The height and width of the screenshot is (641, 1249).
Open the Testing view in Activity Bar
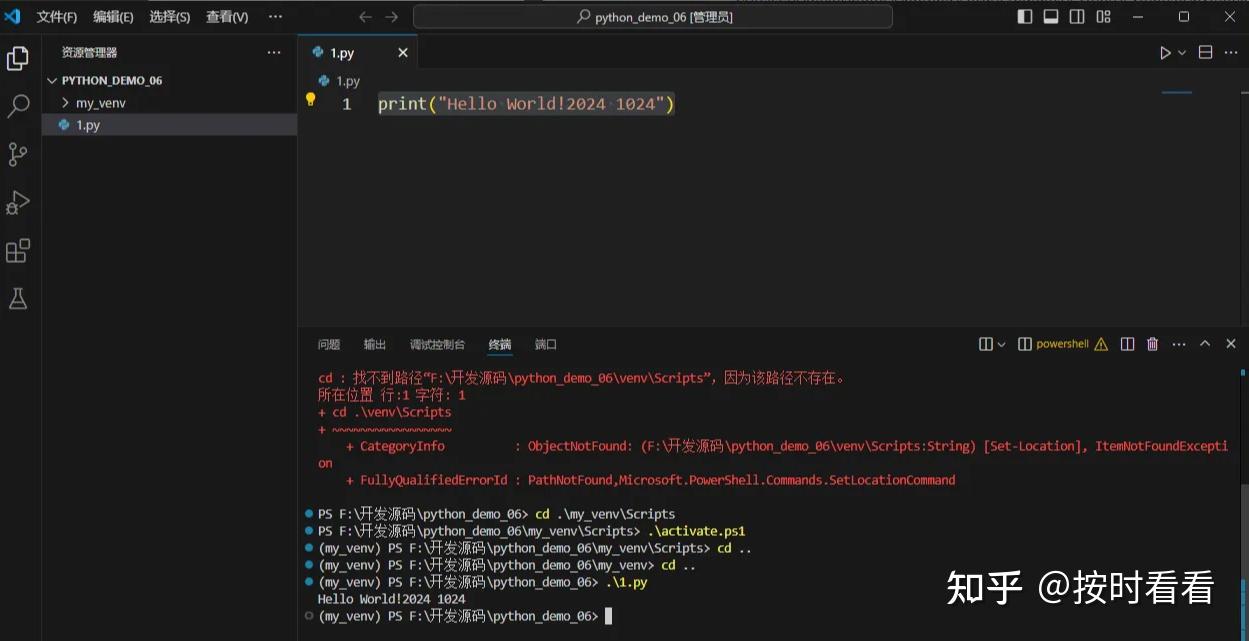click(x=17, y=298)
